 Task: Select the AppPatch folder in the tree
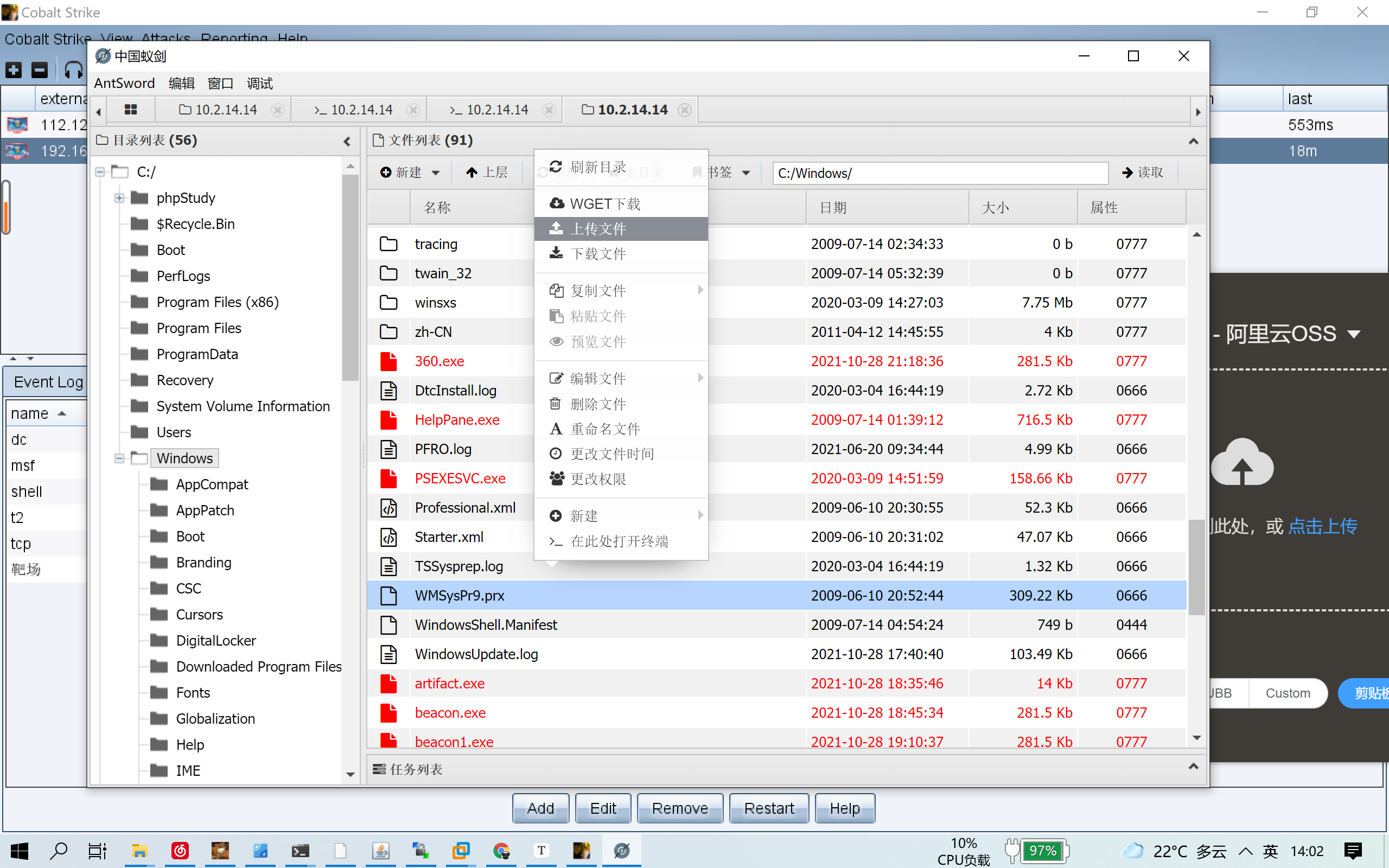205,510
